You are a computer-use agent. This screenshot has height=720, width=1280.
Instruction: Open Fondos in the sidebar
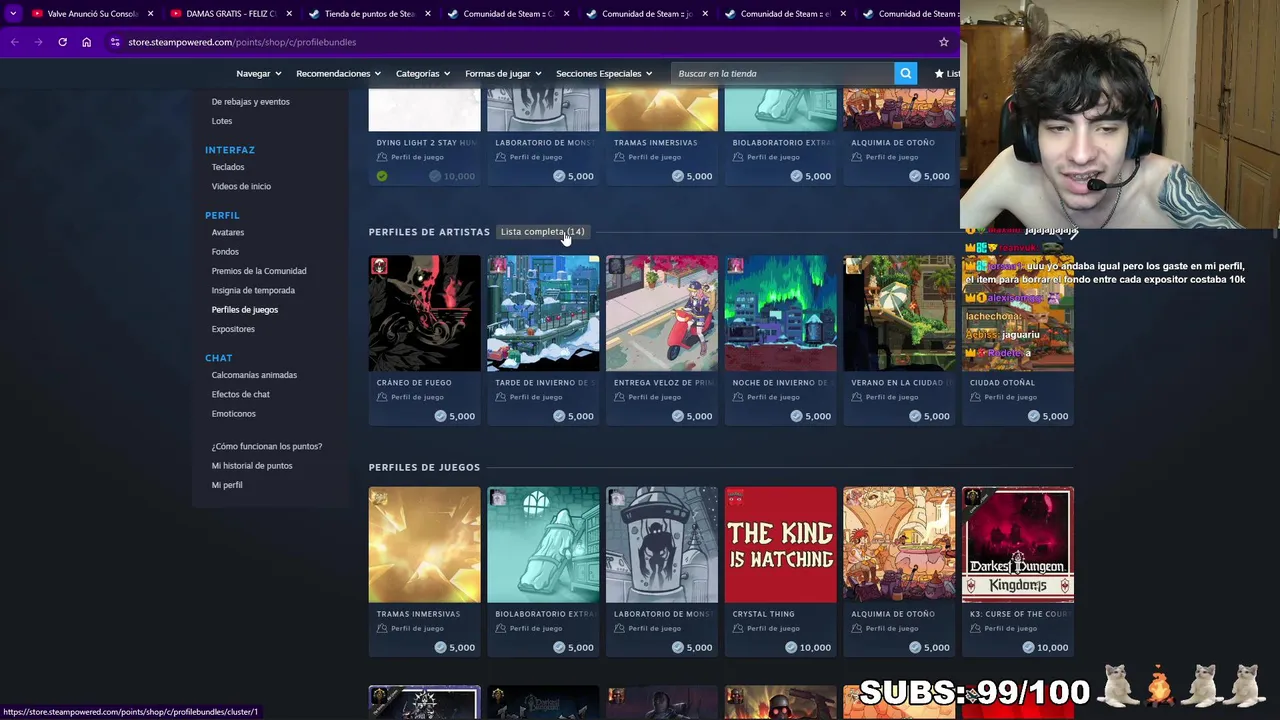(x=225, y=252)
